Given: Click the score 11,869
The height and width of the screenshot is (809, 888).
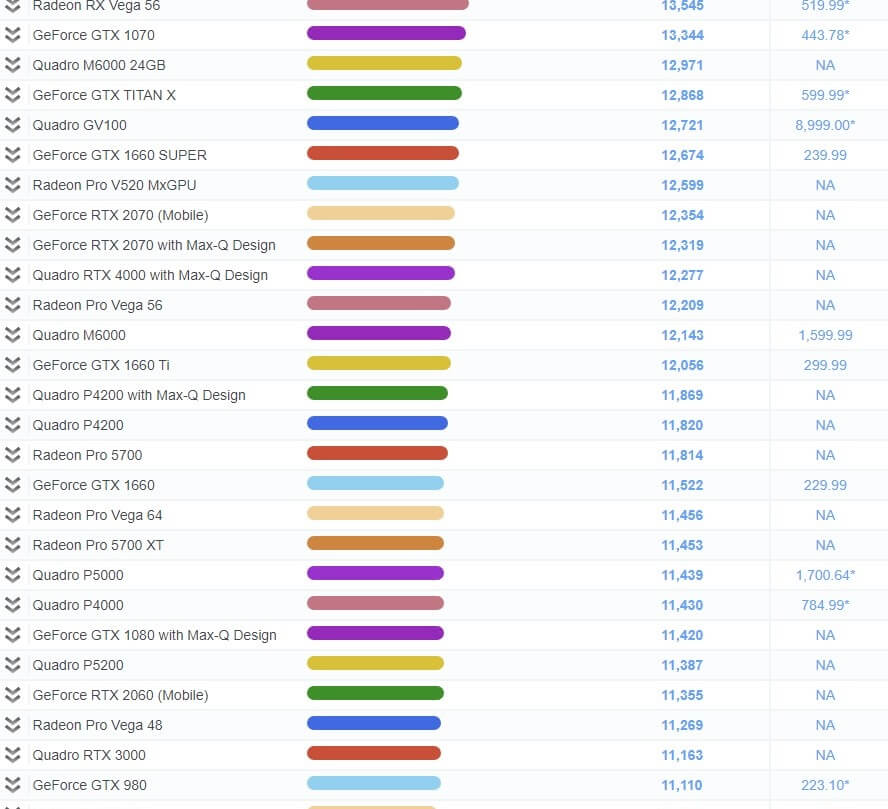Looking at the screenshot, I should coord(682,395).
